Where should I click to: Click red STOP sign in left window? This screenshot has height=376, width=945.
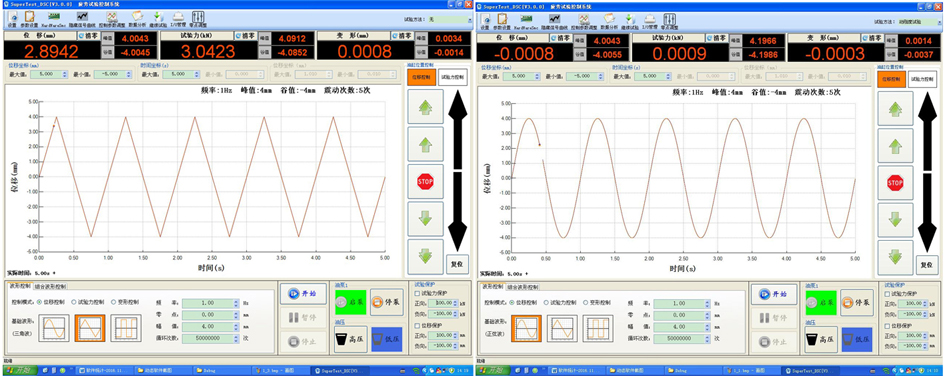[x=425, y=181]
